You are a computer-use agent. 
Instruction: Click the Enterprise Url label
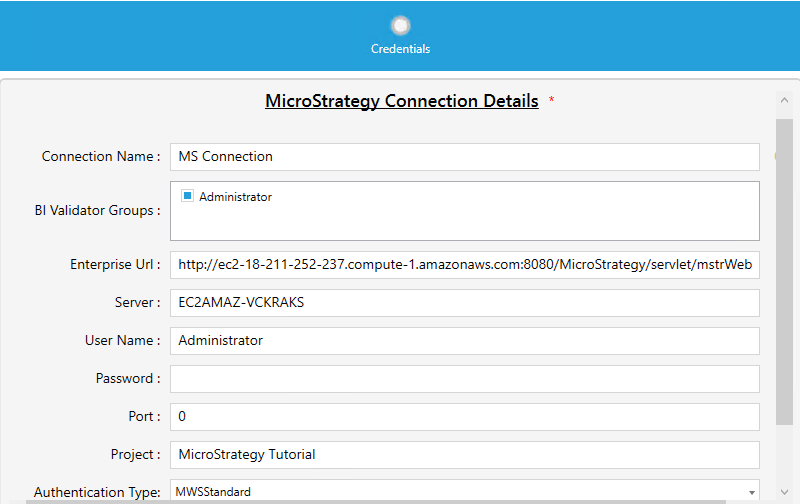(115, 264)
